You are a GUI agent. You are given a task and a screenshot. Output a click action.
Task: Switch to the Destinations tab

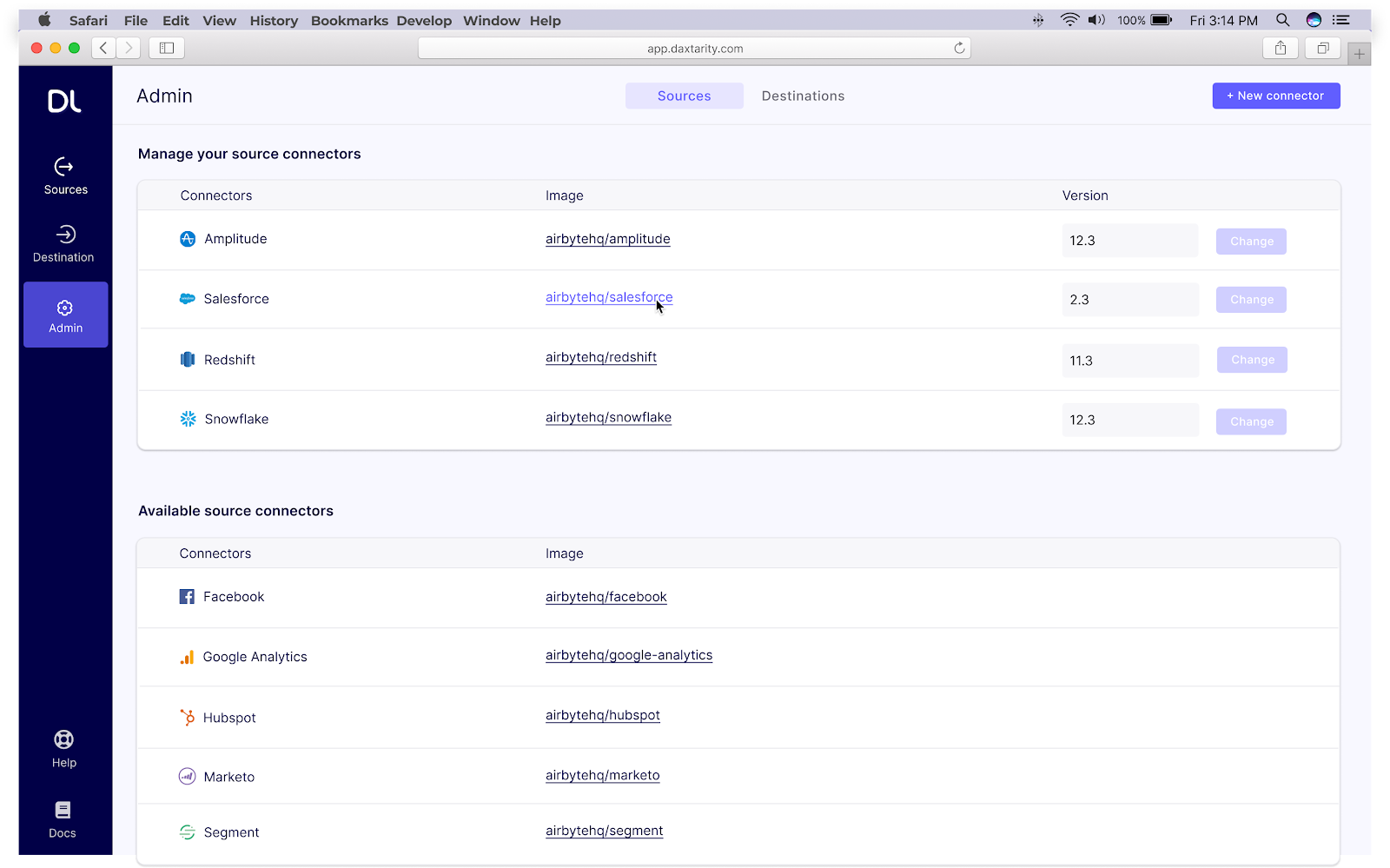click(803, 96)
